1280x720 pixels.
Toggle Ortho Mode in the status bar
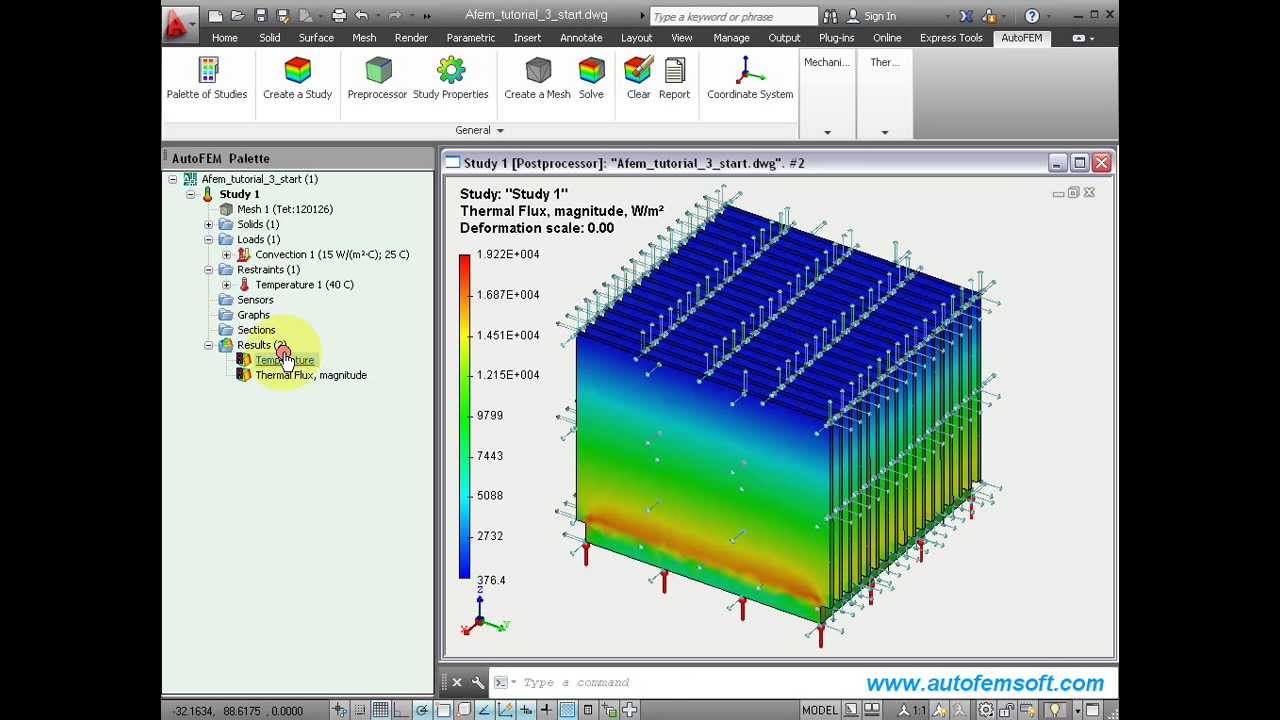pos(401,710)
